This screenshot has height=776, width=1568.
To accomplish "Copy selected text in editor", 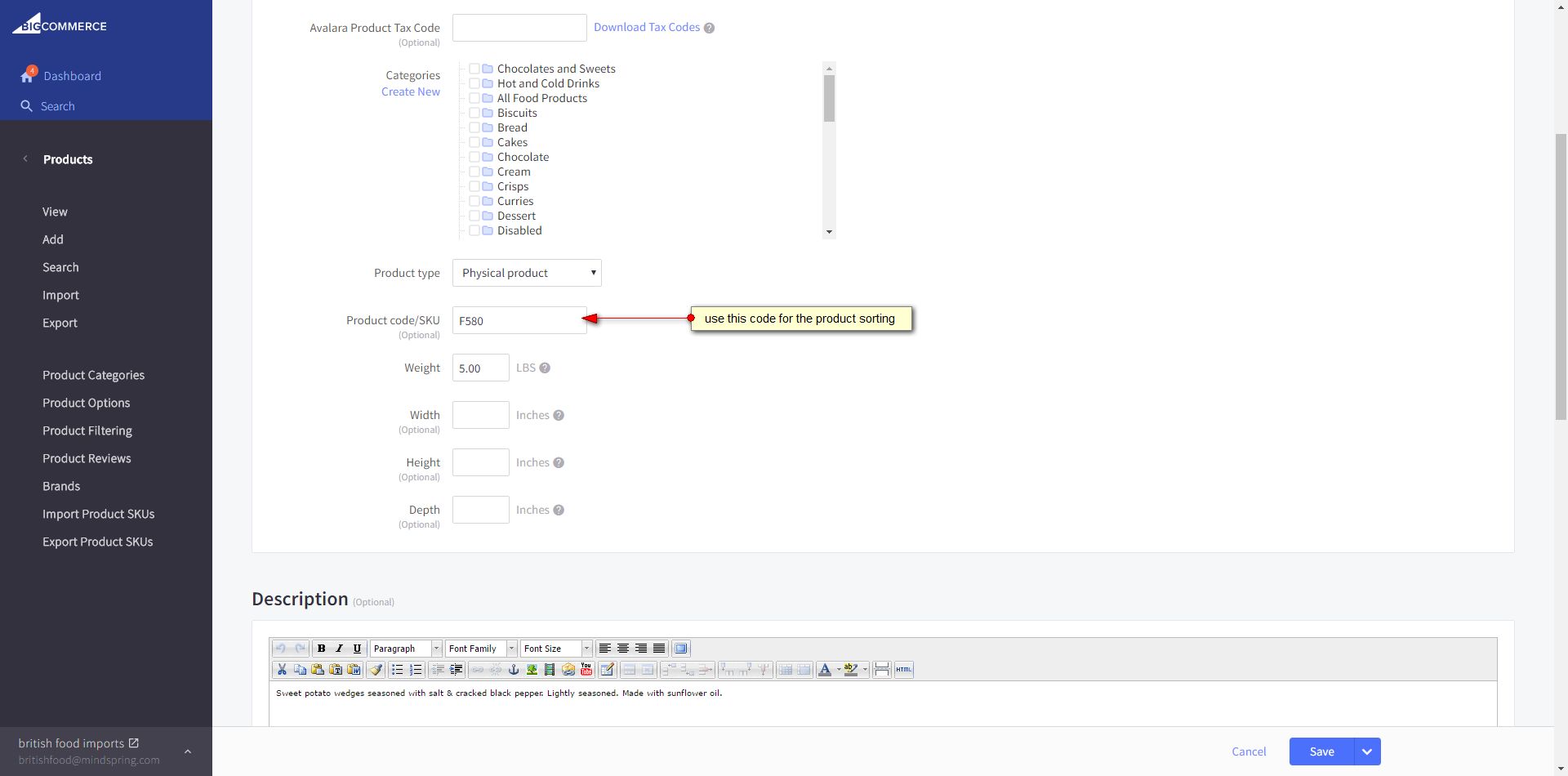I will click(300, 670).
